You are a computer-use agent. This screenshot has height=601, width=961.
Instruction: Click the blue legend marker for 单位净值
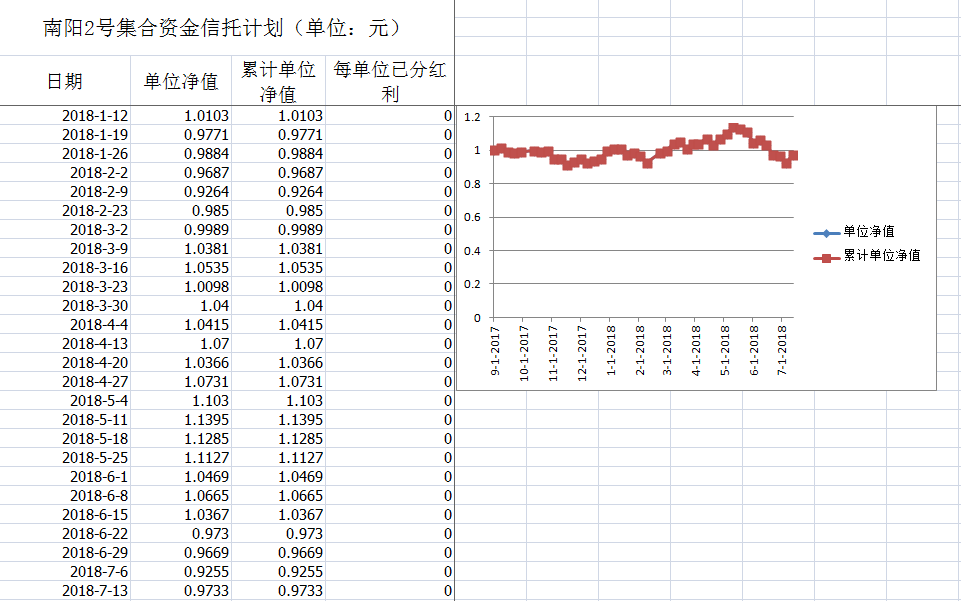pyautogui.click(x=826, y=232)
